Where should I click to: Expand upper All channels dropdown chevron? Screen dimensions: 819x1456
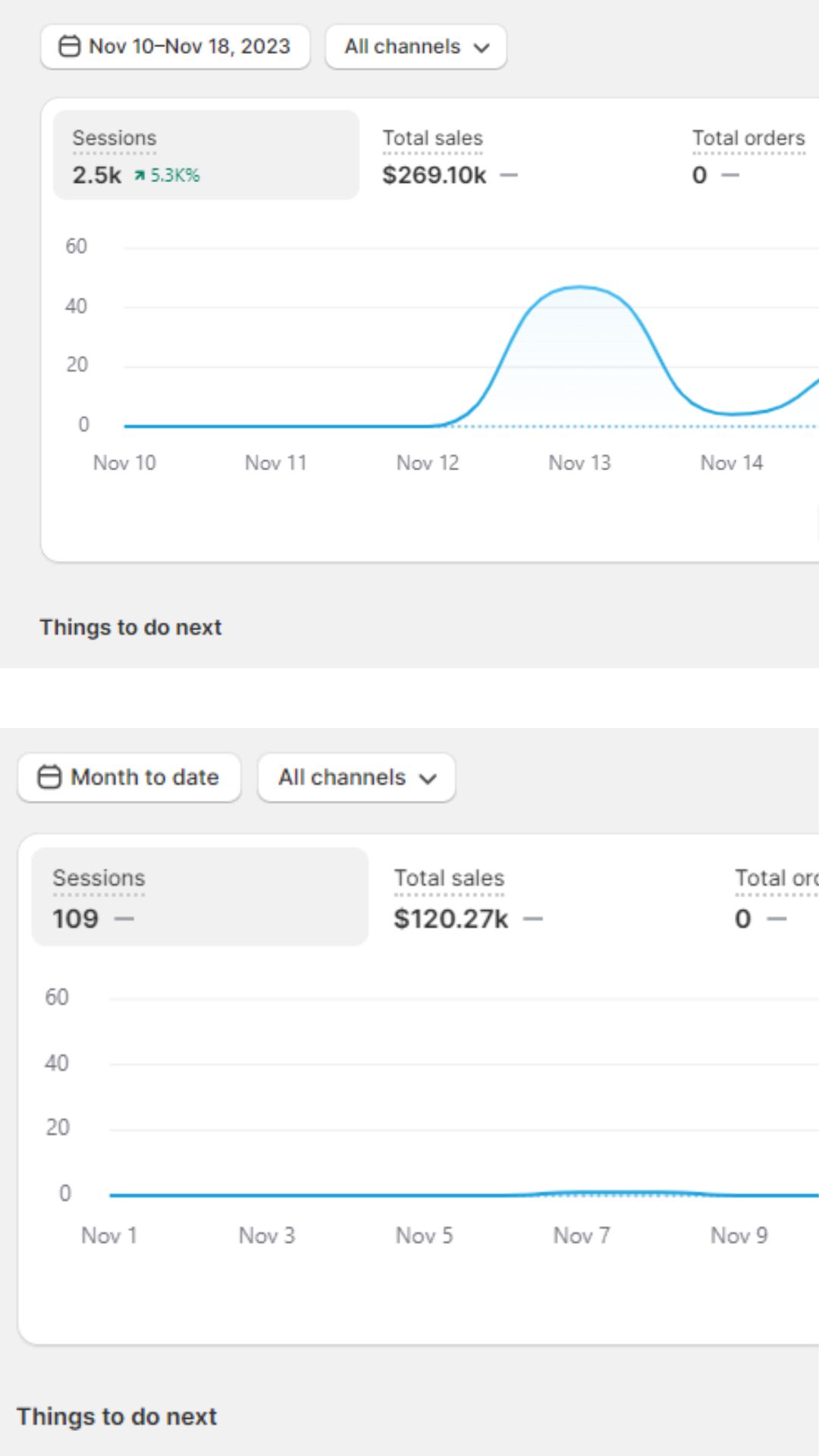pyautogui.click(x=482, y=48)
